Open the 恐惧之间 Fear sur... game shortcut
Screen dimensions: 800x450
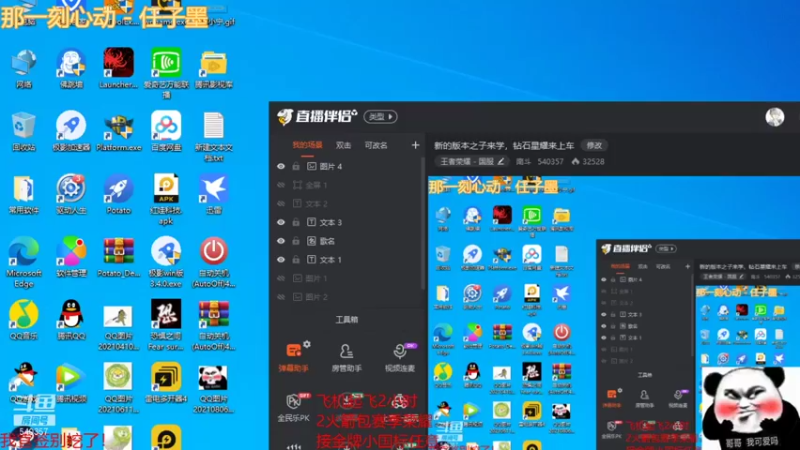[x=166, y=325]
